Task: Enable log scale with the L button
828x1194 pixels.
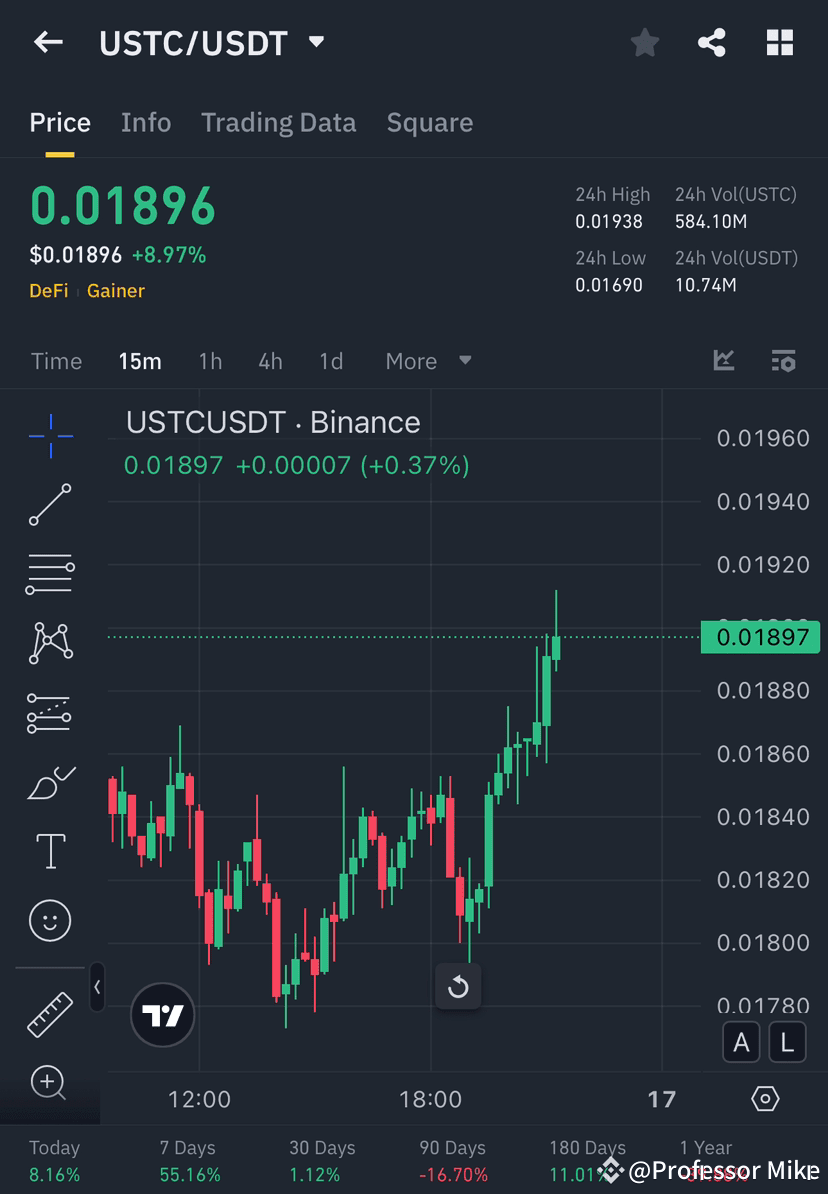Action: 787,1042
